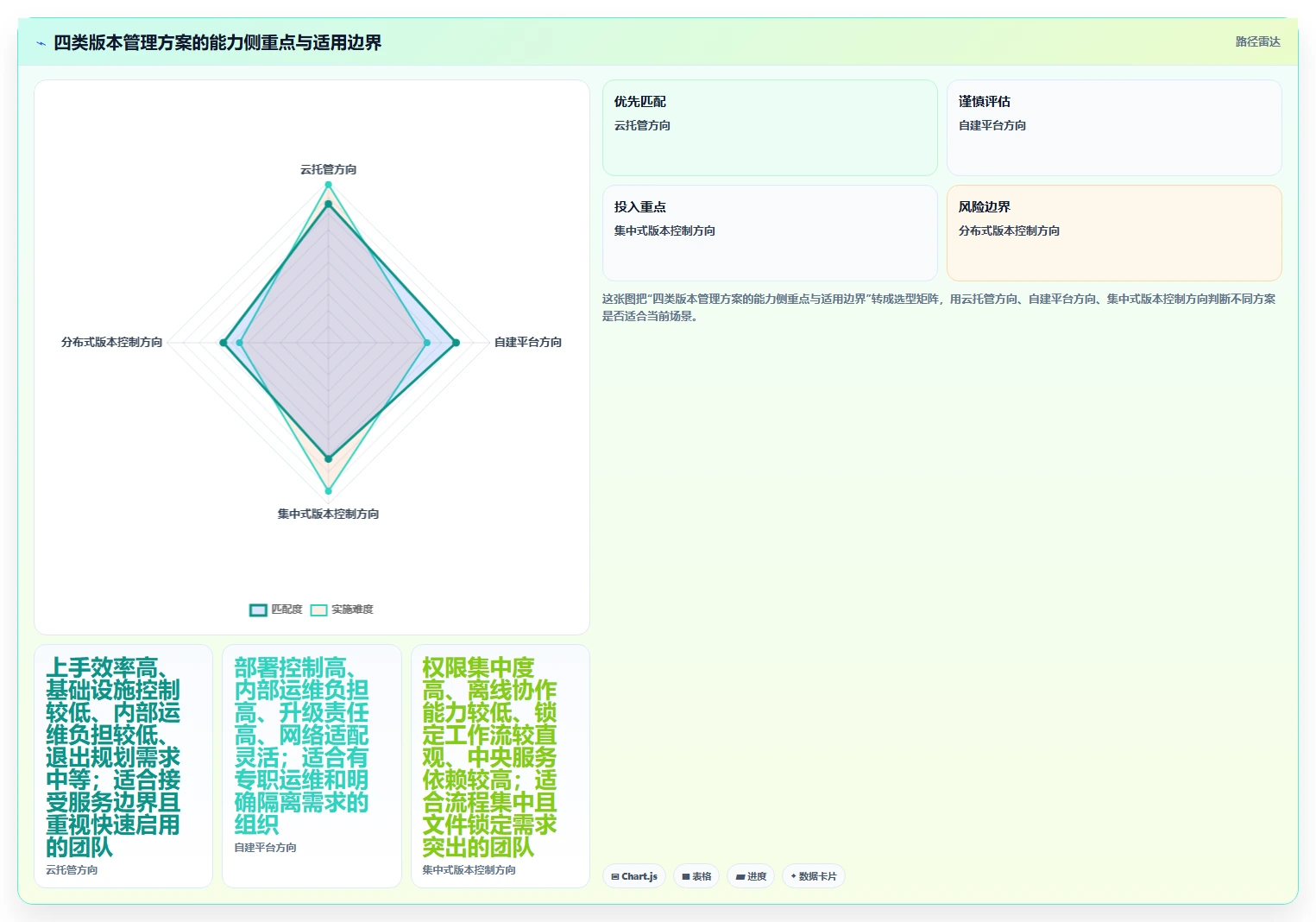
Task: Click the summary card starting with 上手效率高
Action: (x=123, y=766)
